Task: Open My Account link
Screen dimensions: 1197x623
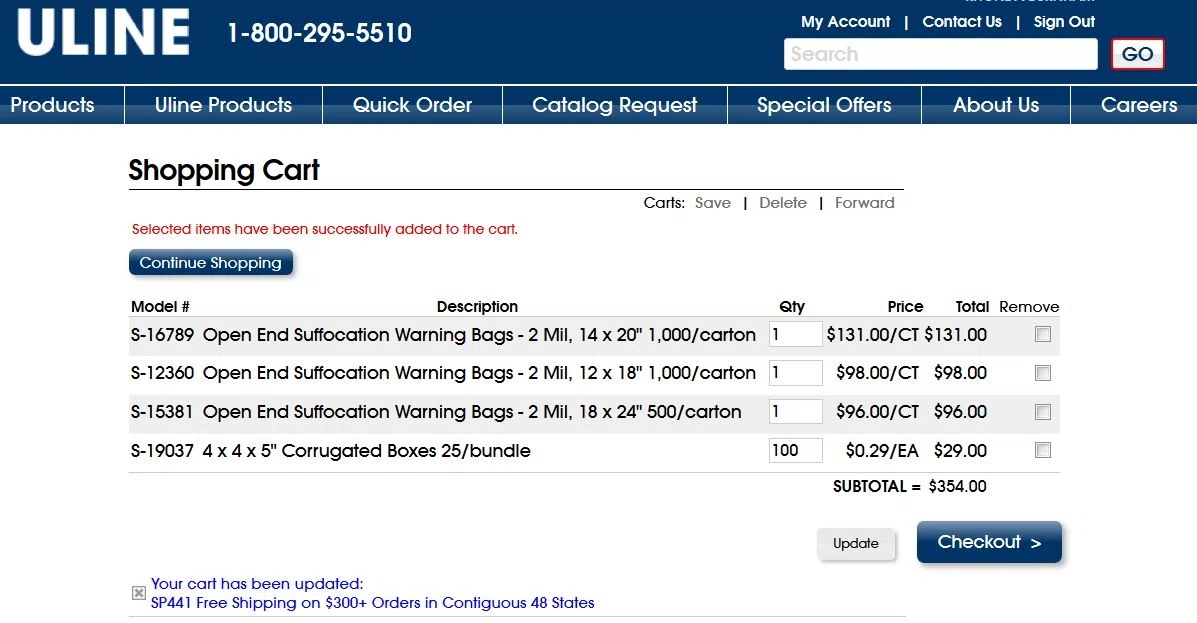Action: (x=845, y=21)
